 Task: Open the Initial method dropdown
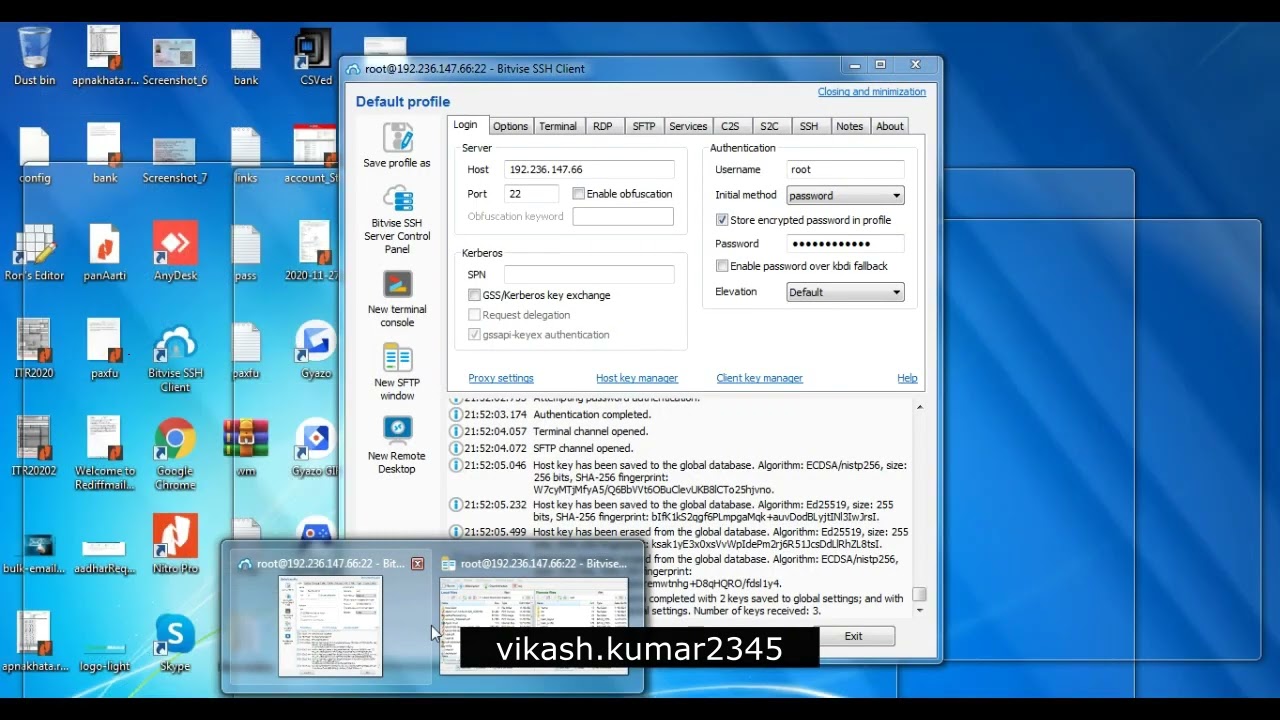tap(845, 195)
